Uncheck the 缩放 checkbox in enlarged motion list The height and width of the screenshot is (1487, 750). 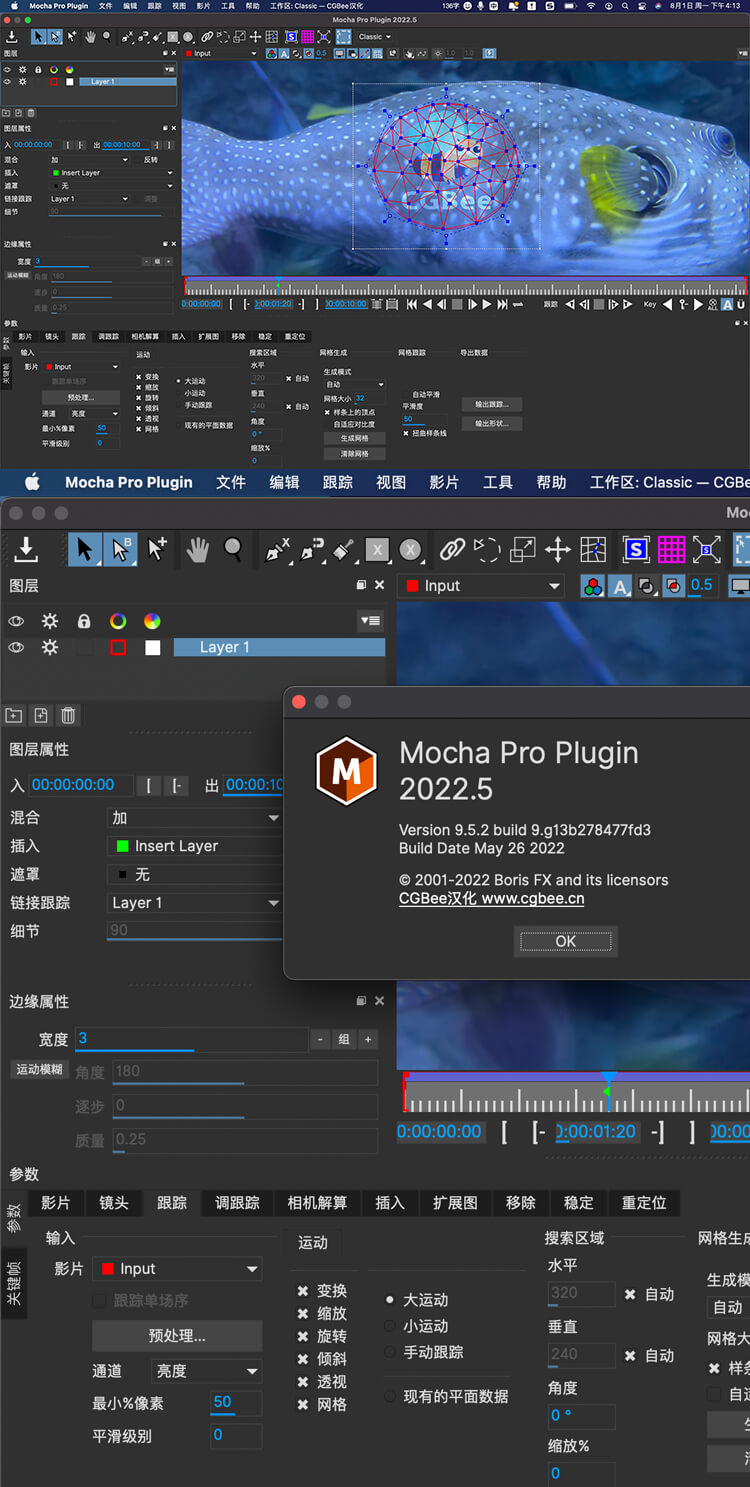point(302,1314)
